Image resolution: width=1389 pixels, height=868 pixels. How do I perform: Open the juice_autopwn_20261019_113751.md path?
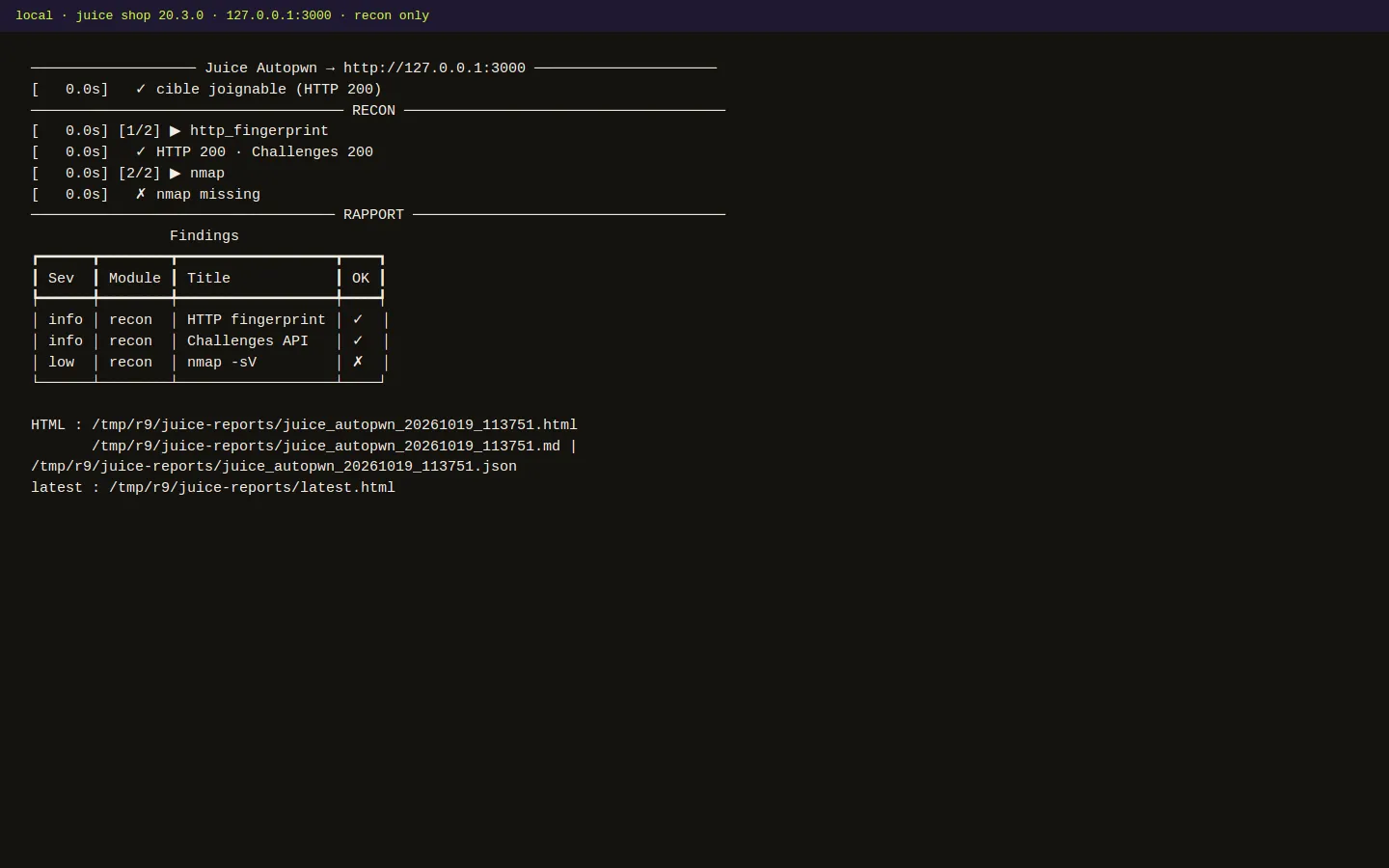coord(326,447)
